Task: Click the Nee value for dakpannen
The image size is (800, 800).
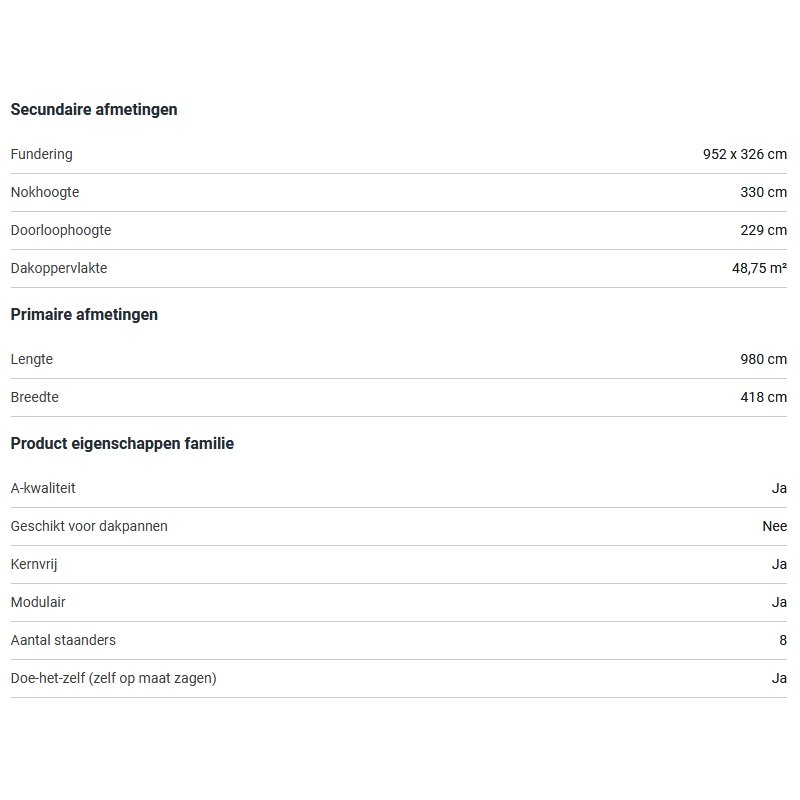Action: point(774,527)
